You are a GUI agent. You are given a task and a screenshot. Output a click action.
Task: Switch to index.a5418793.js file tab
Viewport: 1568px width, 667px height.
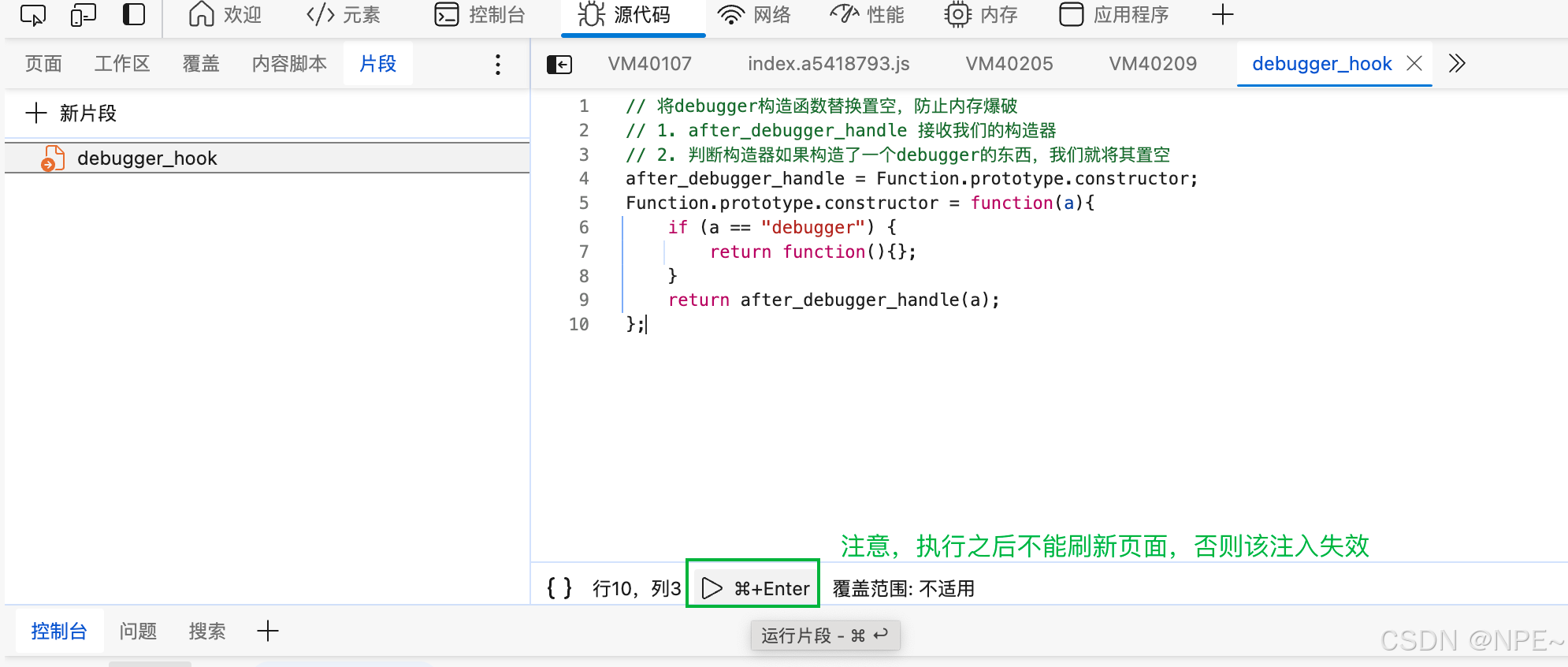pos(828,64)
